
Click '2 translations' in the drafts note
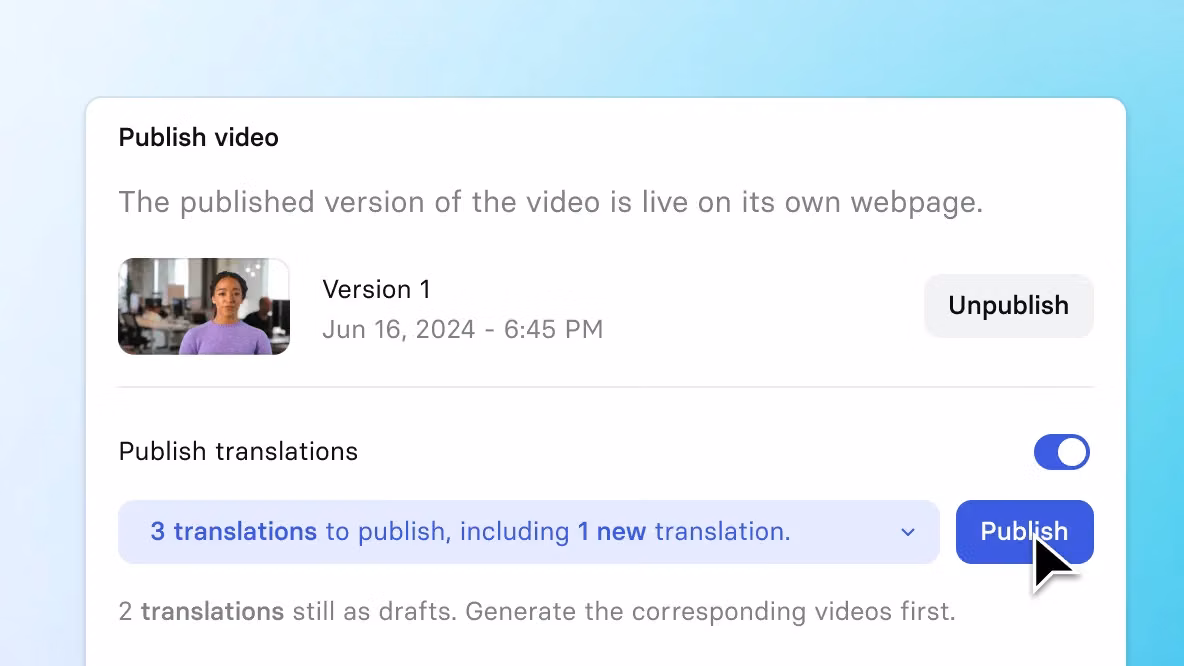click(x=201, y=611)
